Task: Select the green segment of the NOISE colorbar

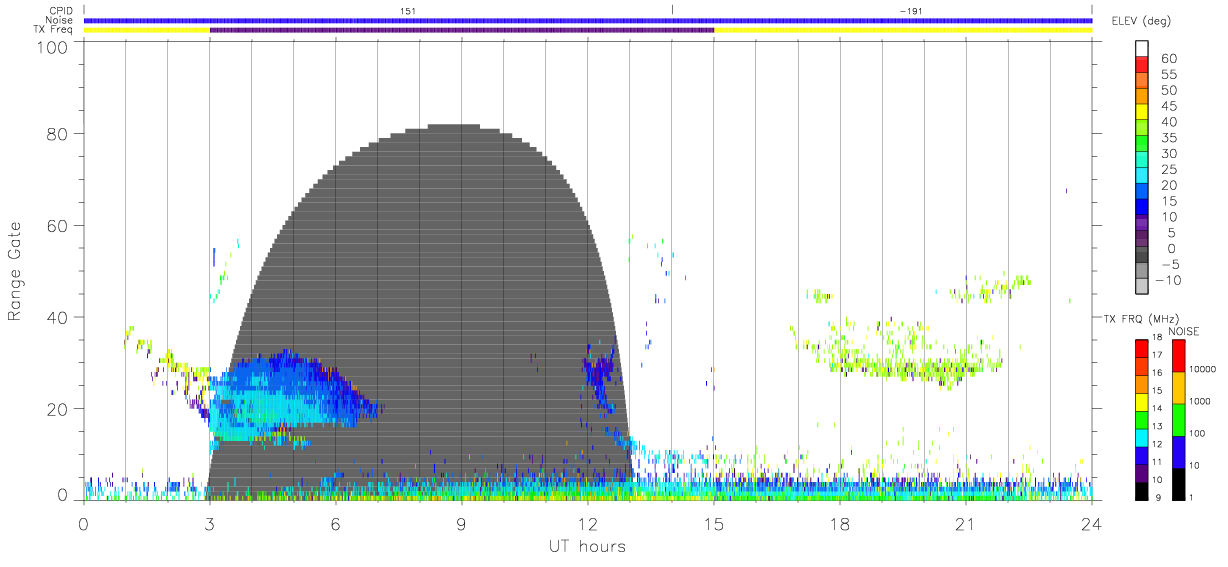Action: click(x=1178, y=419)
